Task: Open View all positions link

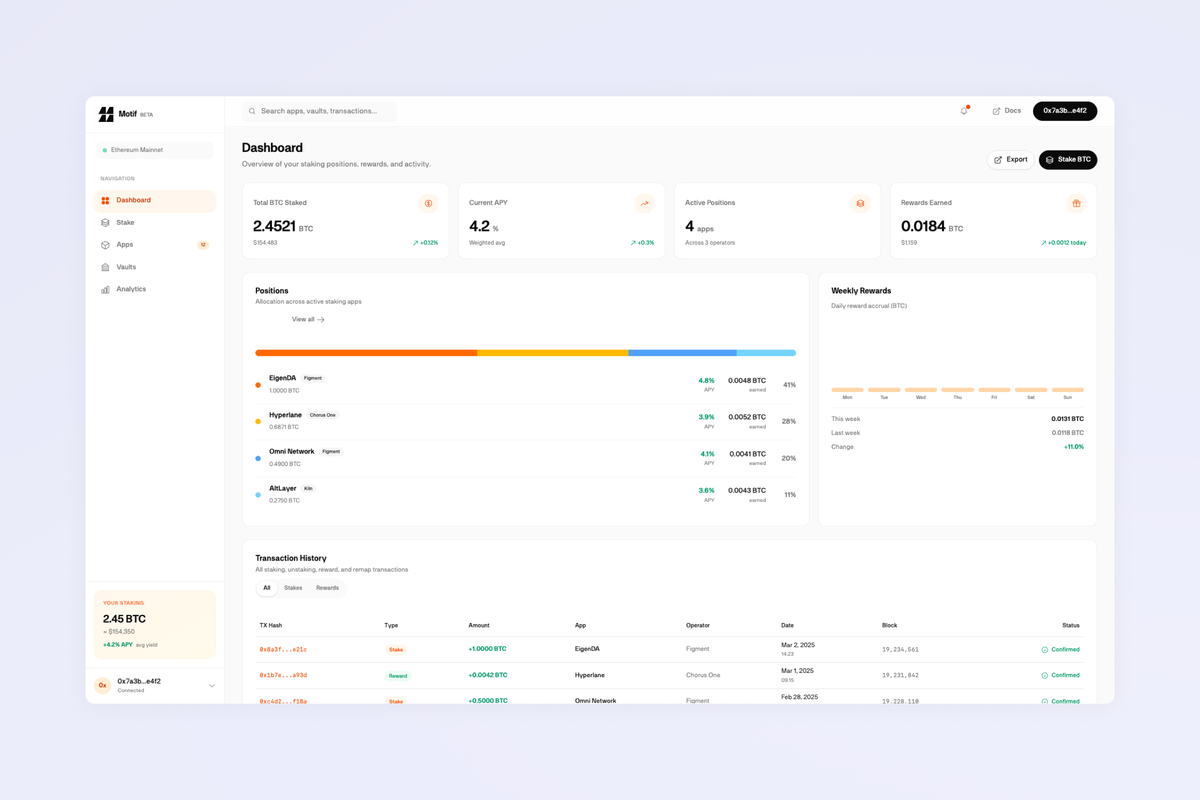Action: coord(306,318)
